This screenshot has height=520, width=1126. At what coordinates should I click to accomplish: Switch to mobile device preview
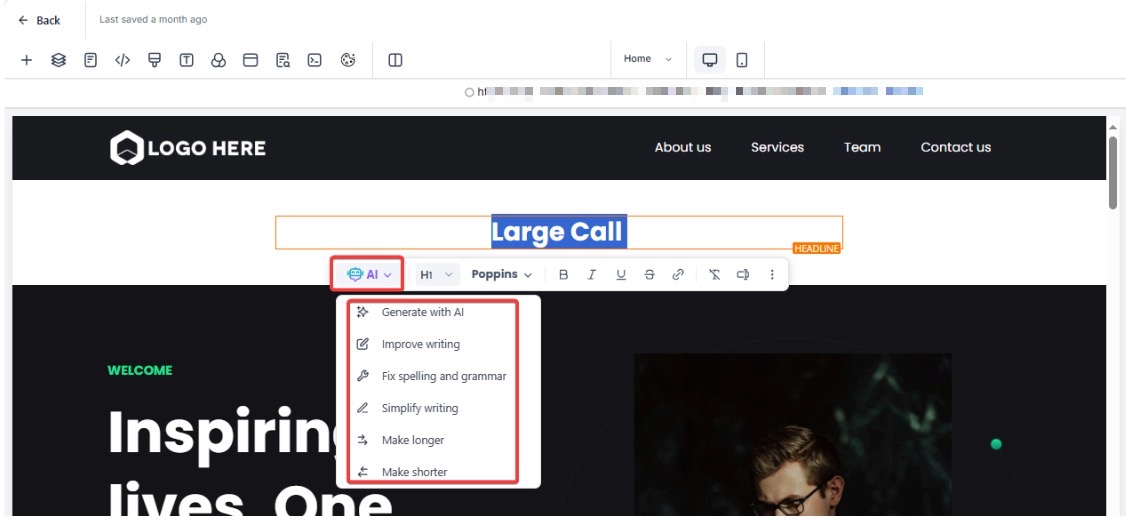(x=742, y=60)
